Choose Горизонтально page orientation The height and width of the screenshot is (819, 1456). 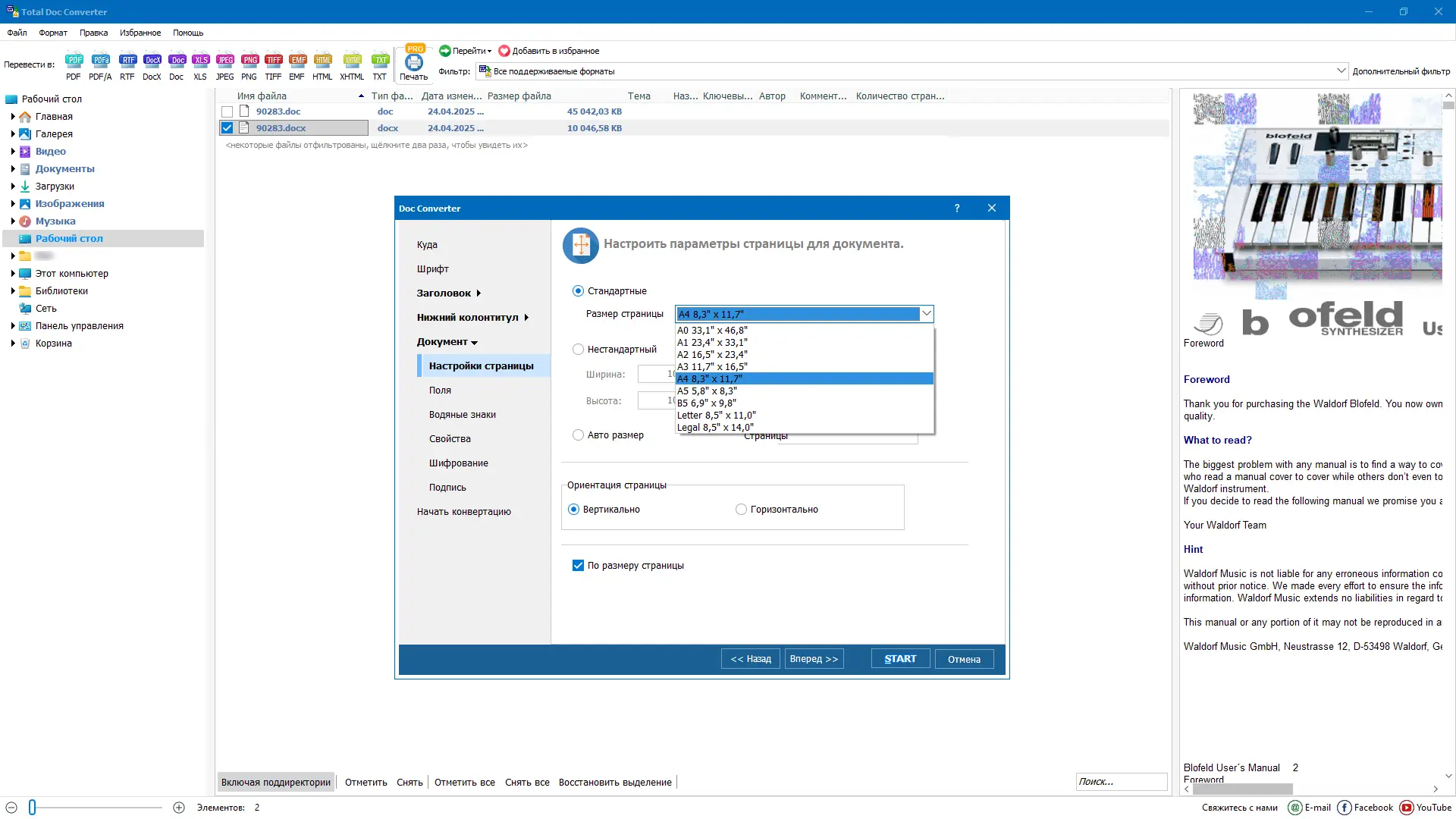coord(741,510)
